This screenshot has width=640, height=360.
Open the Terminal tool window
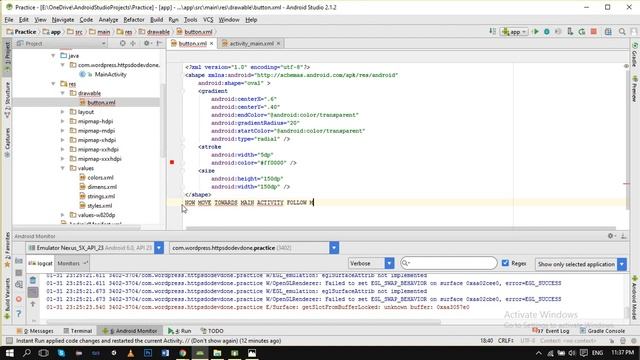[78, 331]
